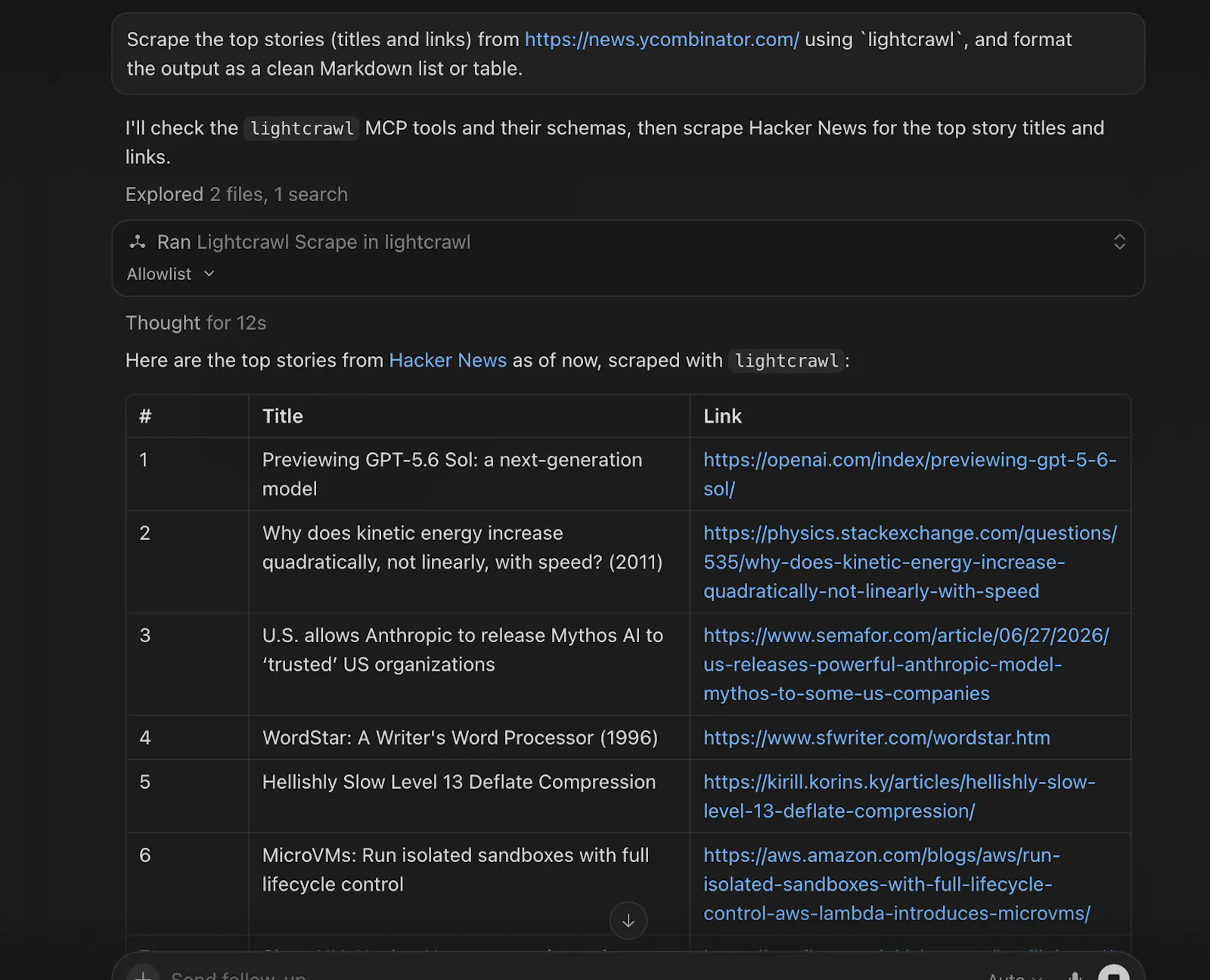The height and width of the screenshot is (980, 1210).
Task: Open the semafor.com Anthropic Mythos article link
Action: [906, 664]
